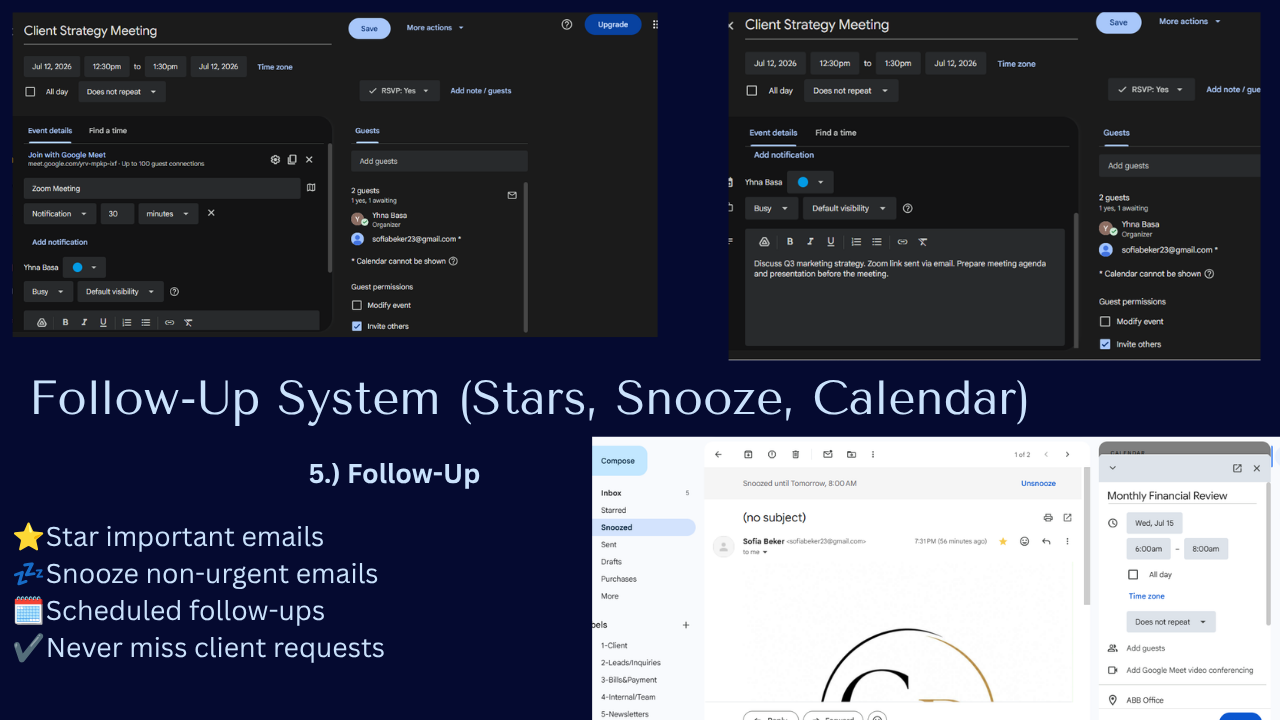Screen dimensions: 1280x720
Task: Remove formatting in right calendar description toolbar
Action: [923, 241]
